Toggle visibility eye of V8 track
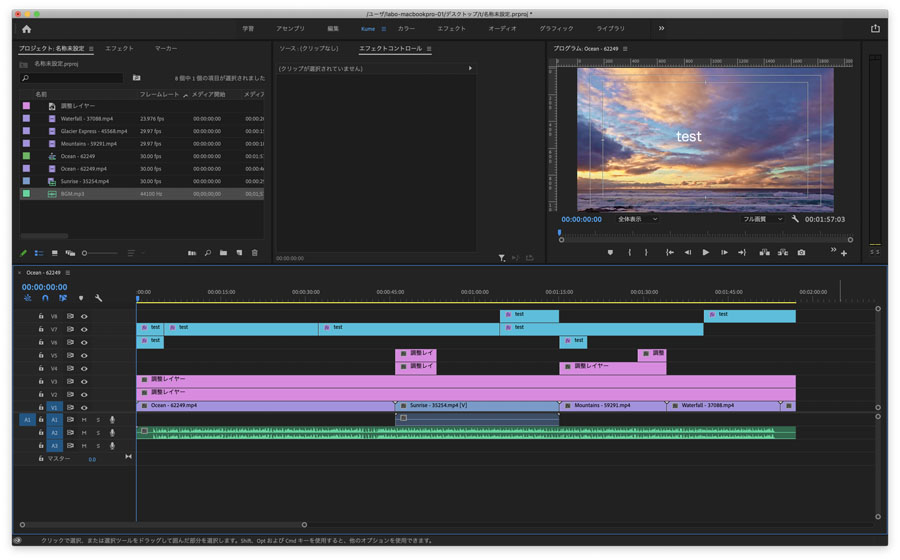 (x=84, y=316)
